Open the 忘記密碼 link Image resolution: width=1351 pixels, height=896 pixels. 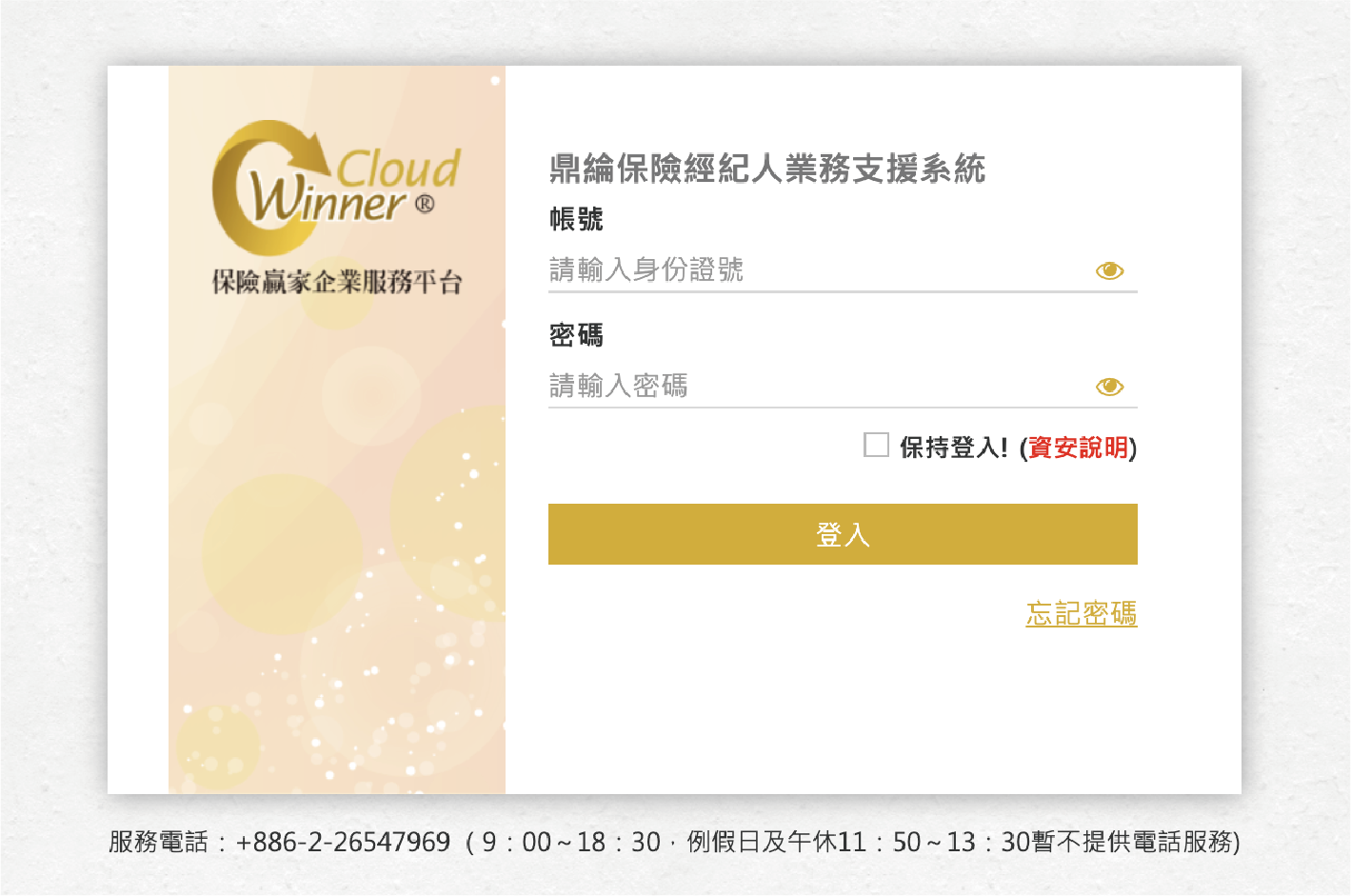tap(1081, 613)
